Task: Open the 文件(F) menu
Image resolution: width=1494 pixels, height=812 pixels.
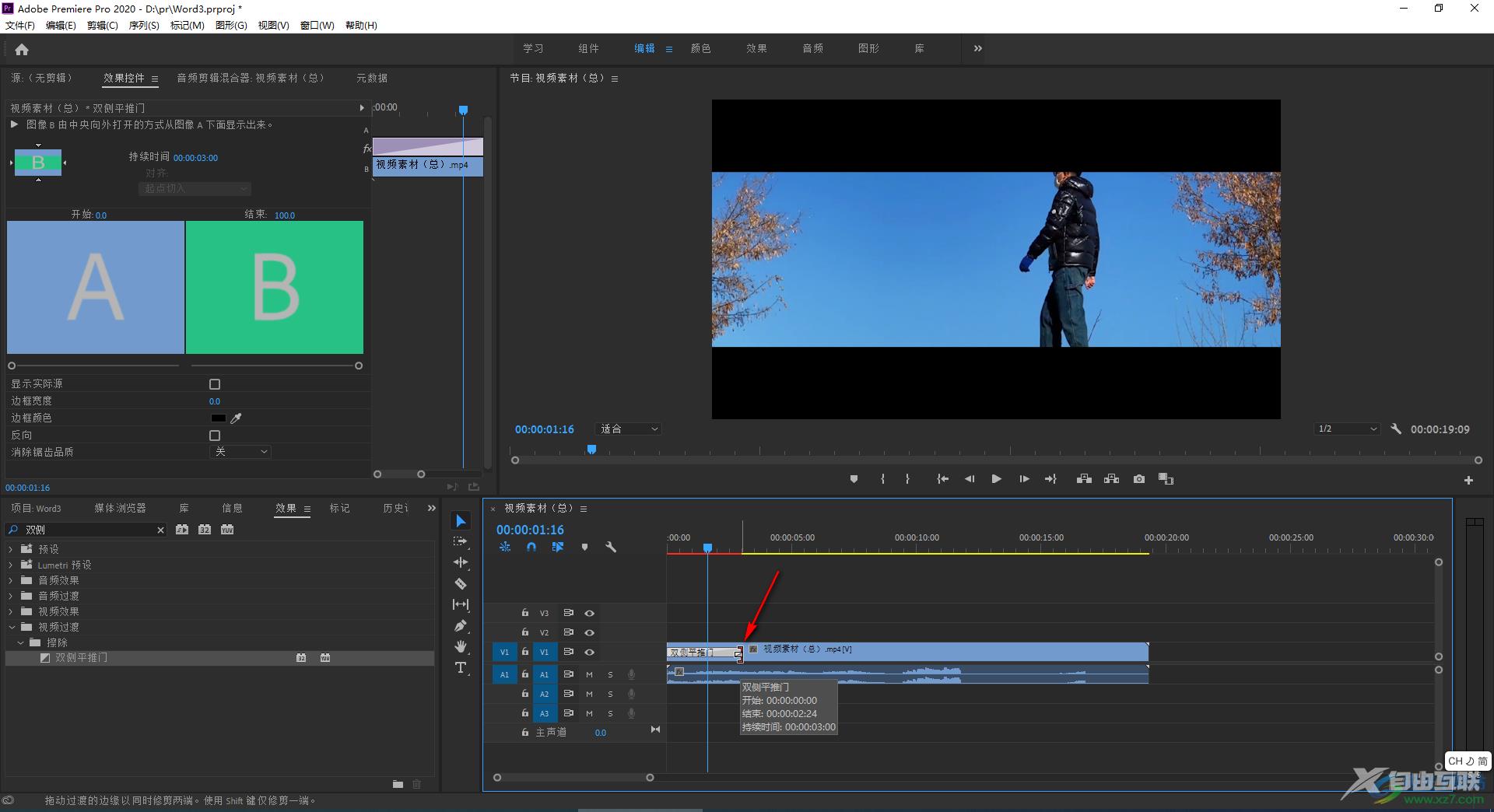Action: point(20,26)
